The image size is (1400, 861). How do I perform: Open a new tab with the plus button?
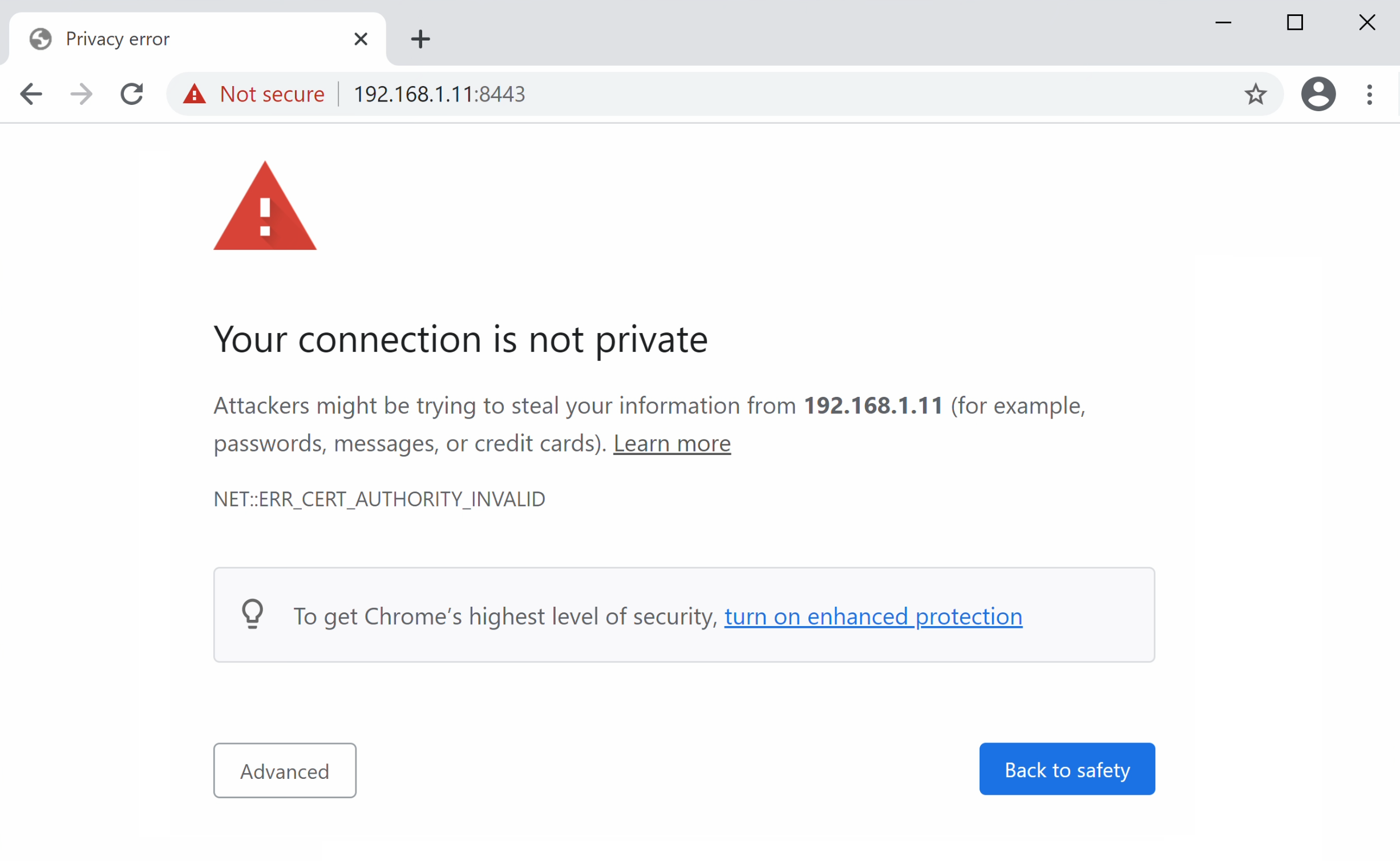420,39
